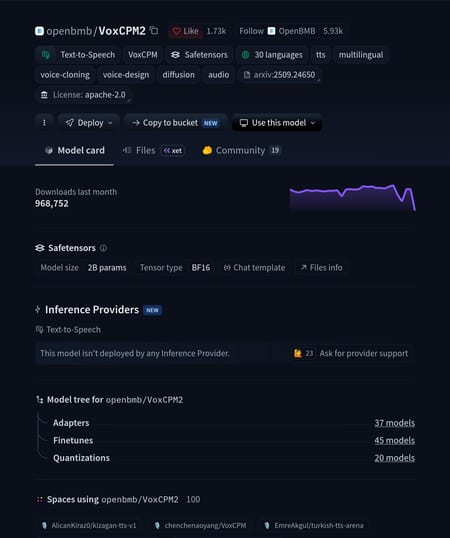Click the Safetensors library tag
Image resolution: width=450 pixels, height=538 pixels.
pyautogui.click(x=199, y=55)
